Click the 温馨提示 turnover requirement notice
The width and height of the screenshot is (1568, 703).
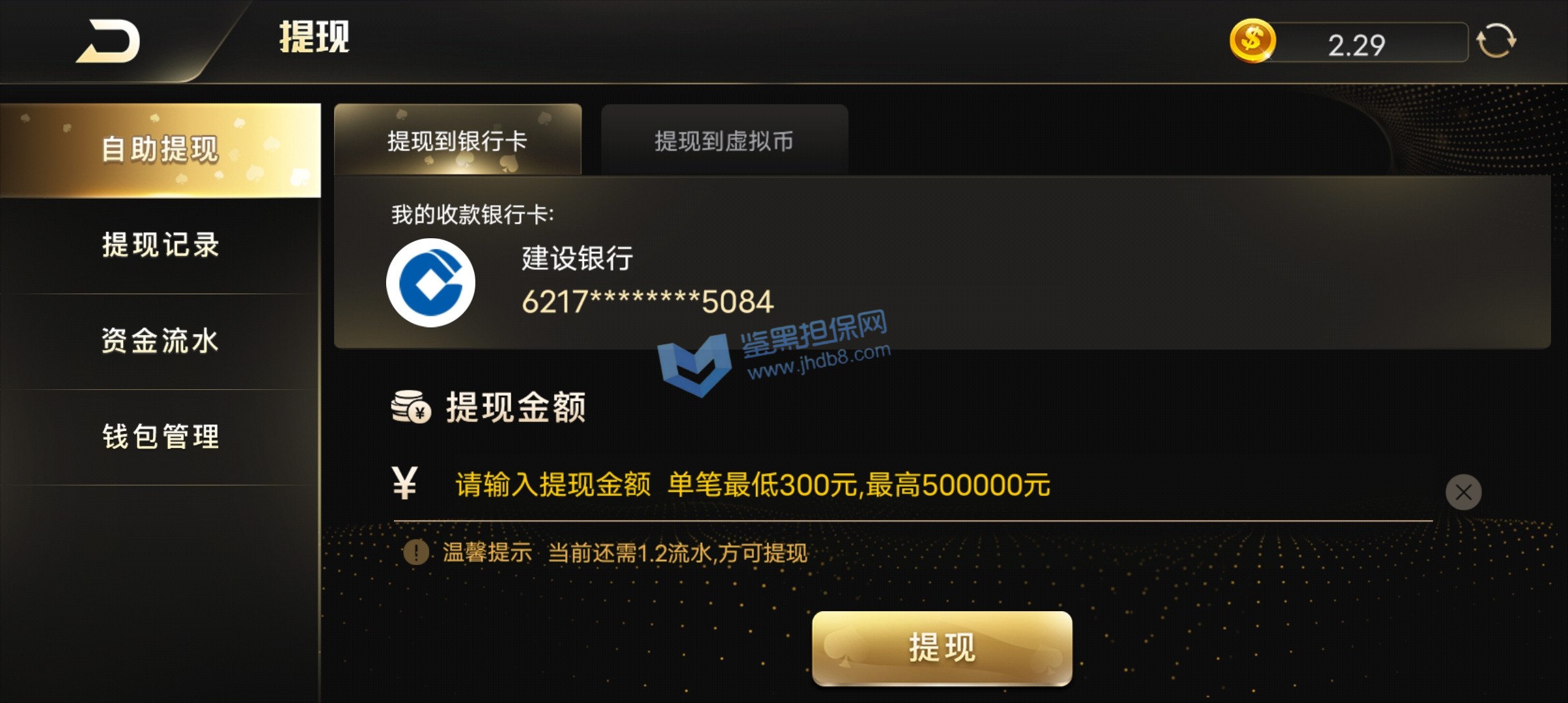click(624, 553)
